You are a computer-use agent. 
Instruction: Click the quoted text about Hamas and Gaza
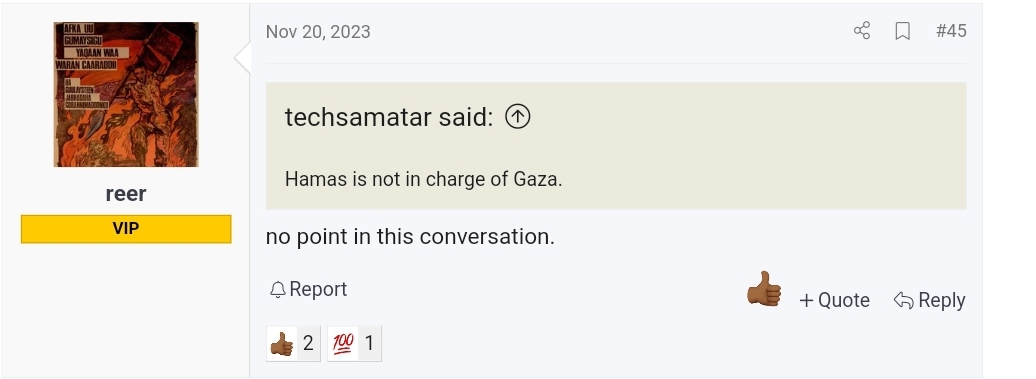[x=423, y=179]
